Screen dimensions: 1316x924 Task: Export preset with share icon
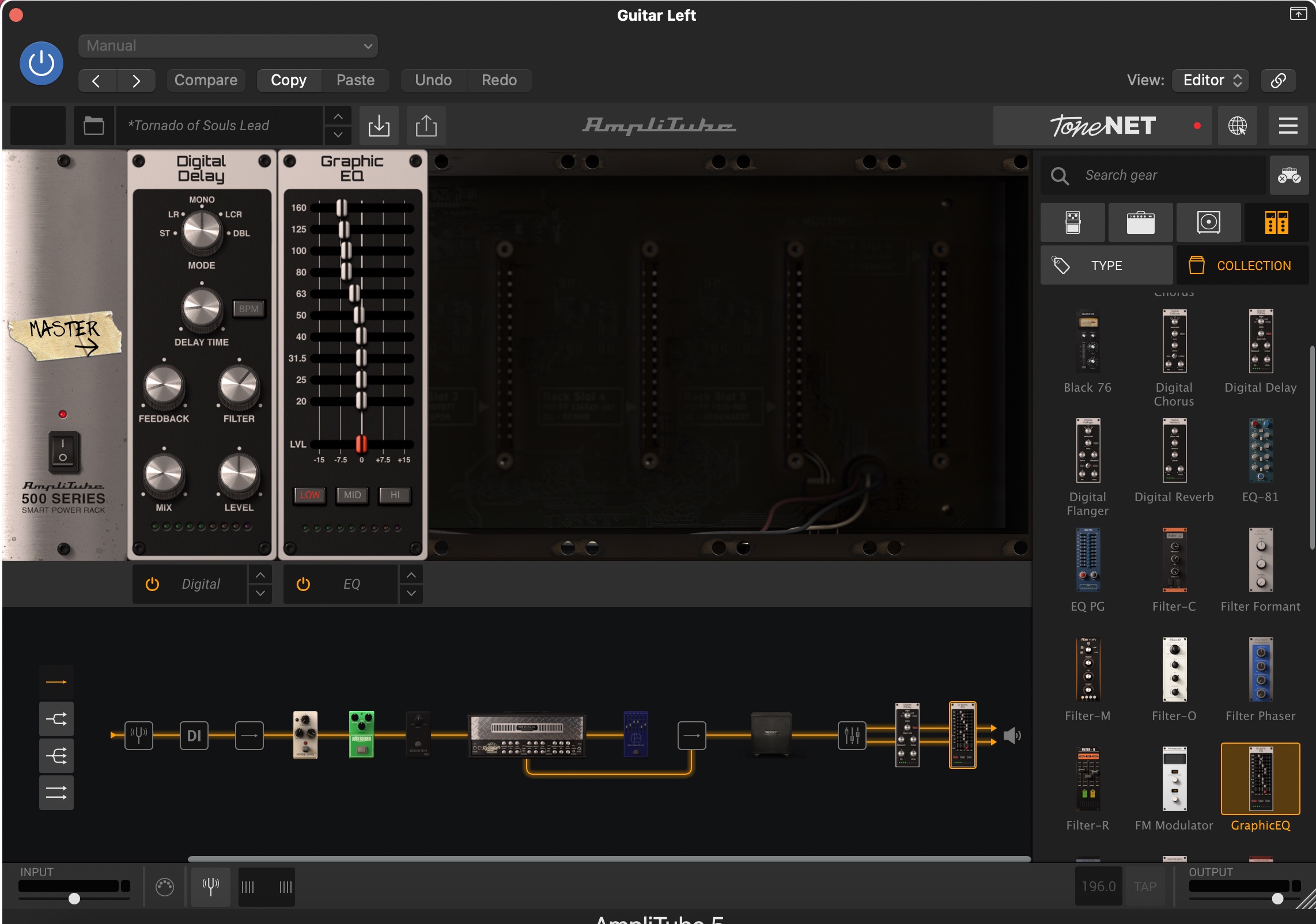(426, 126)
